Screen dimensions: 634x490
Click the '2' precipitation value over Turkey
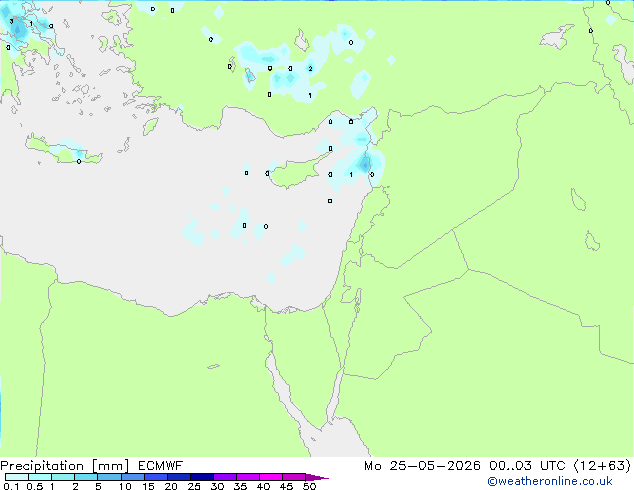tap(310, 68)
